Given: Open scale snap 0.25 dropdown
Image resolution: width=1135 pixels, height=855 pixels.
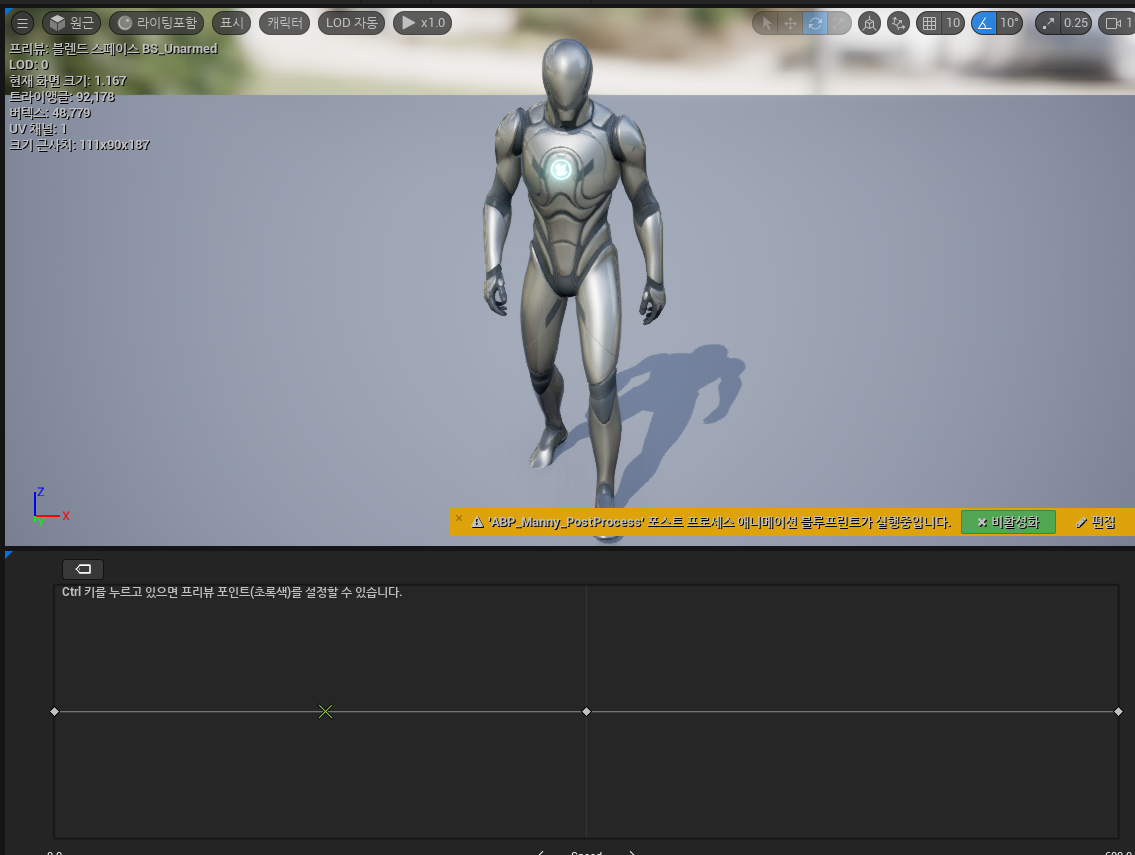Looking at the screenshot, I should [1076, 23].
